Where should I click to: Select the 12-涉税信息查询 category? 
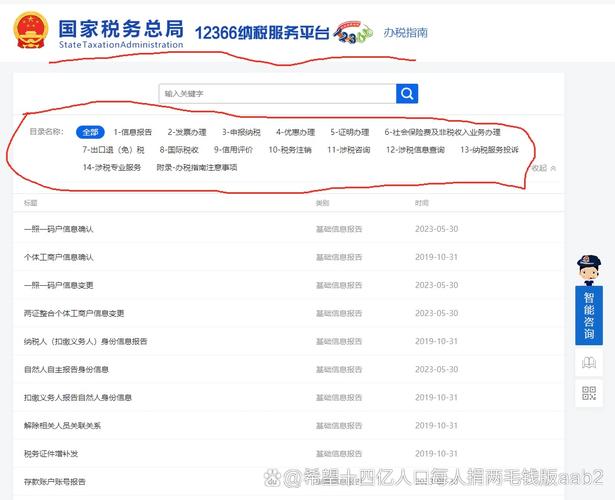(415, 150)
